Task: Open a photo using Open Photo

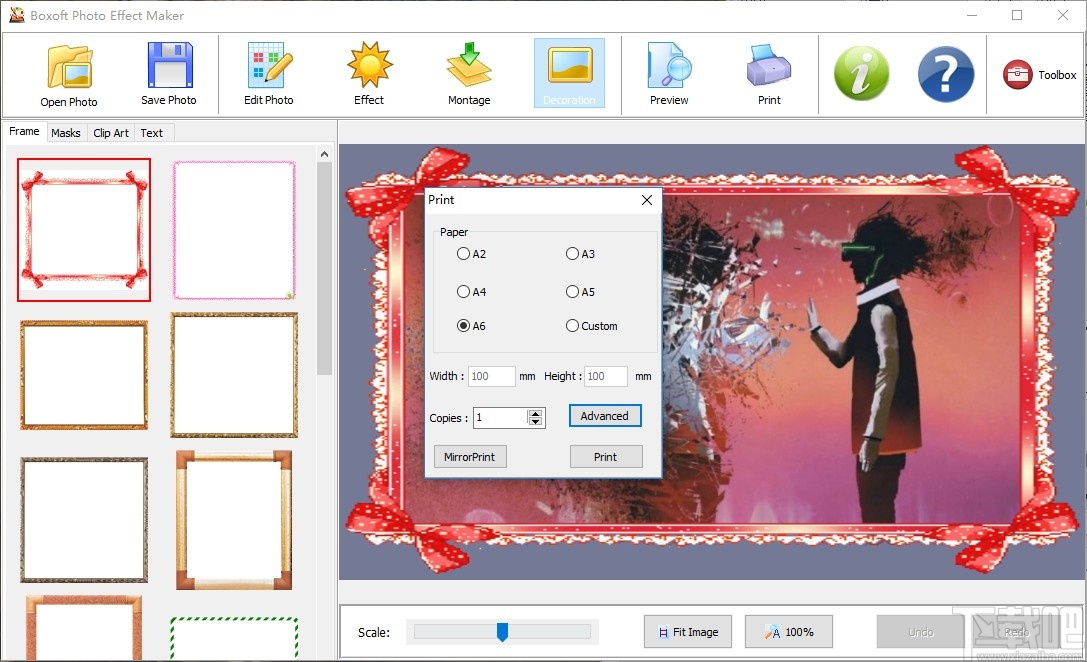Action: tap(68, 74)
